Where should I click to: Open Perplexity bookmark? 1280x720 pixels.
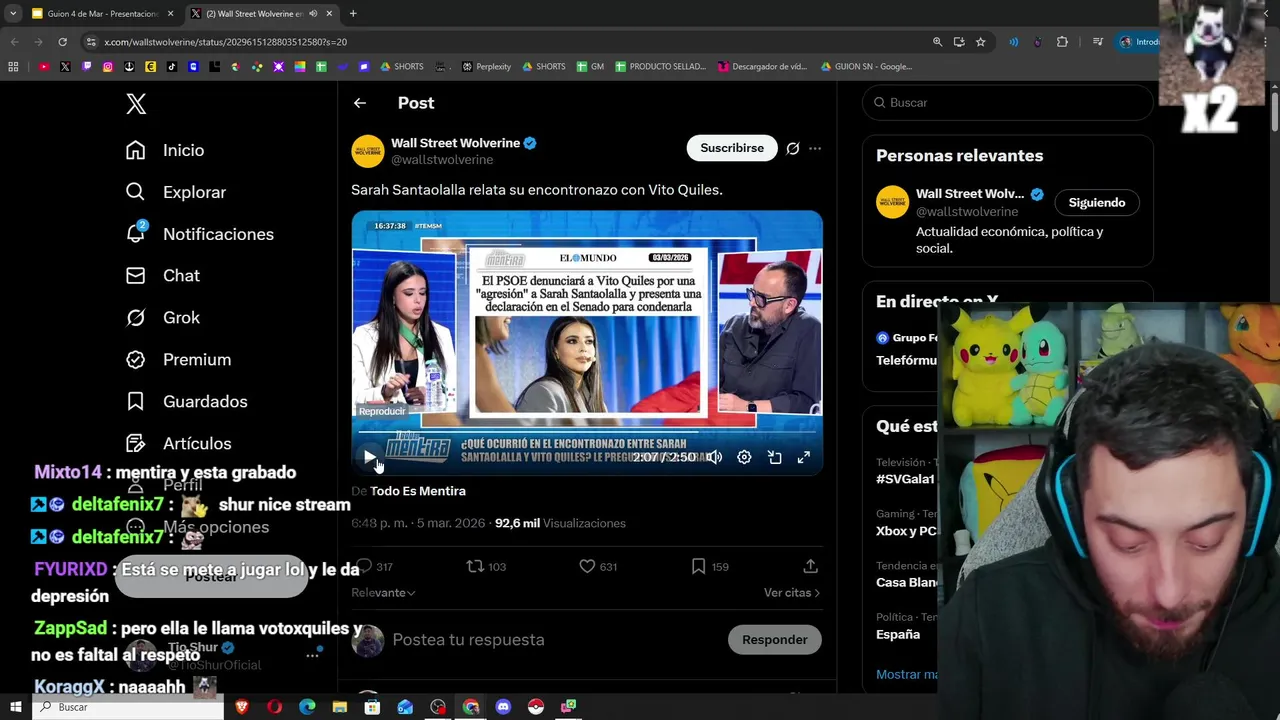point(486,67)
